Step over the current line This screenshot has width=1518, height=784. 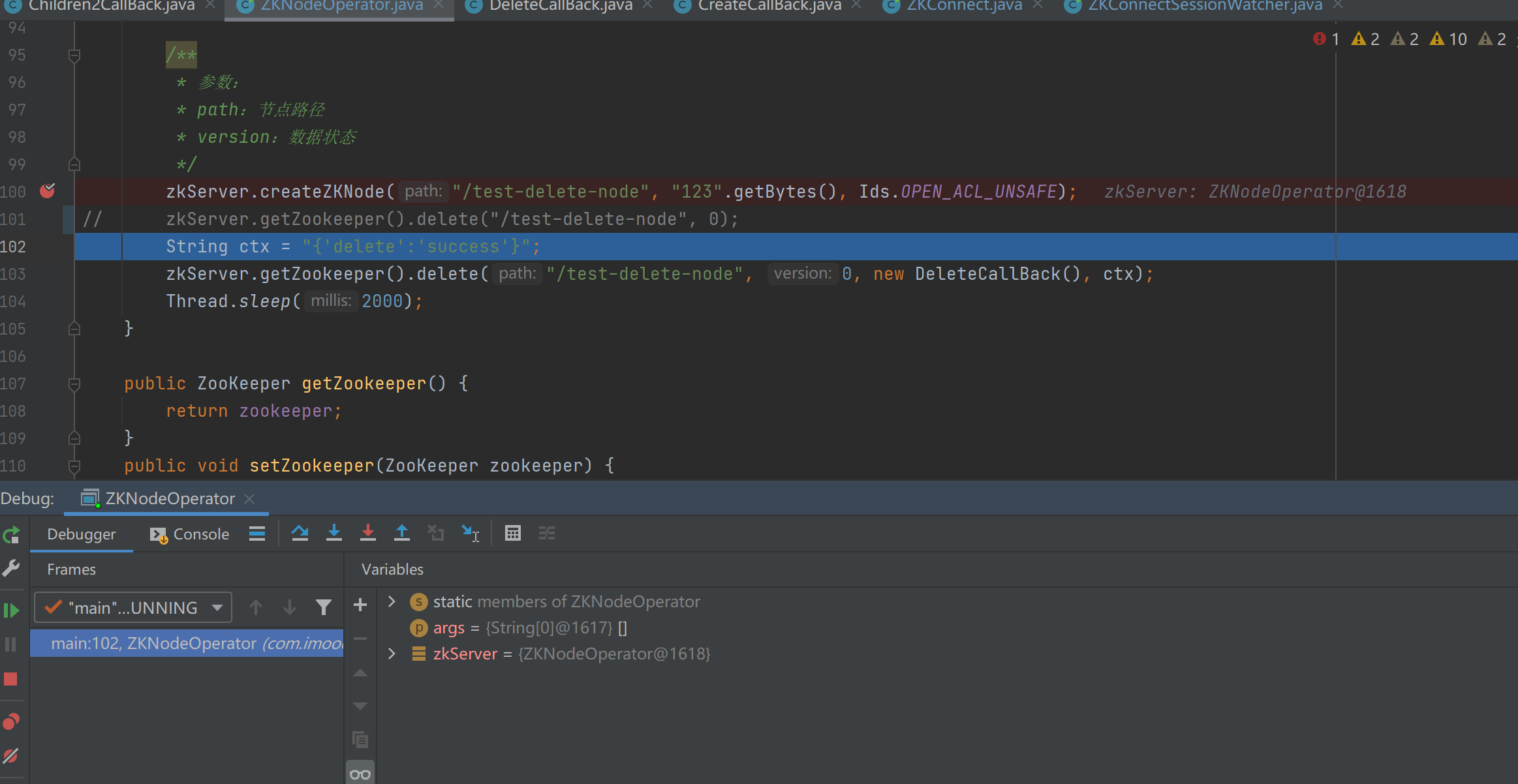point(300,534)
